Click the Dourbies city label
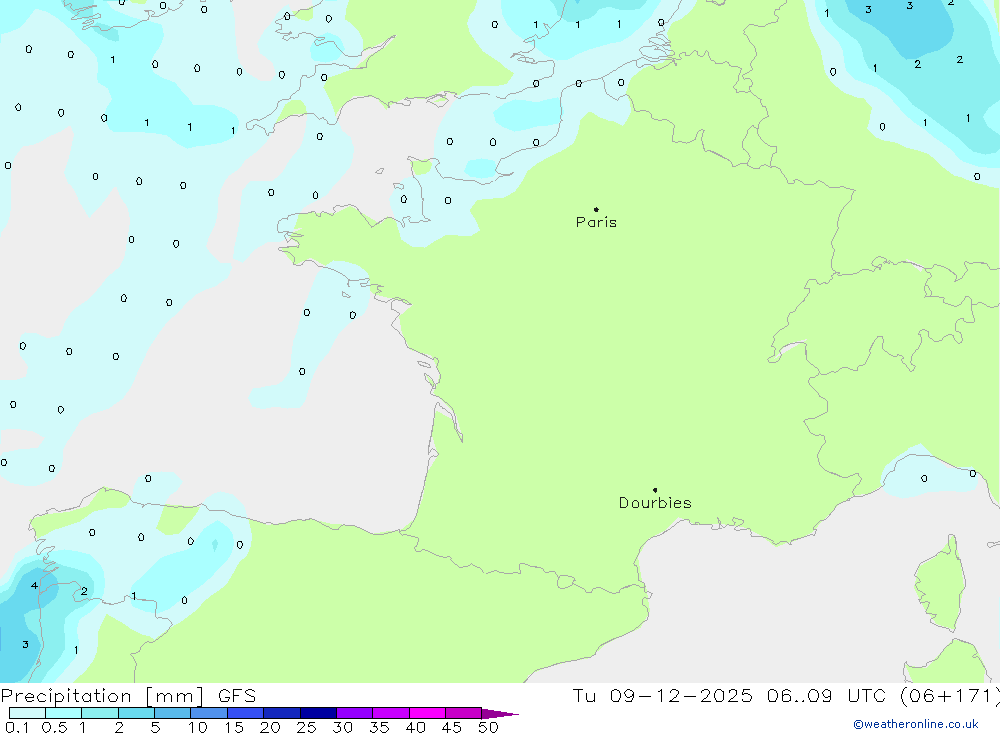1000x733 pixels. tap(655, 503)
